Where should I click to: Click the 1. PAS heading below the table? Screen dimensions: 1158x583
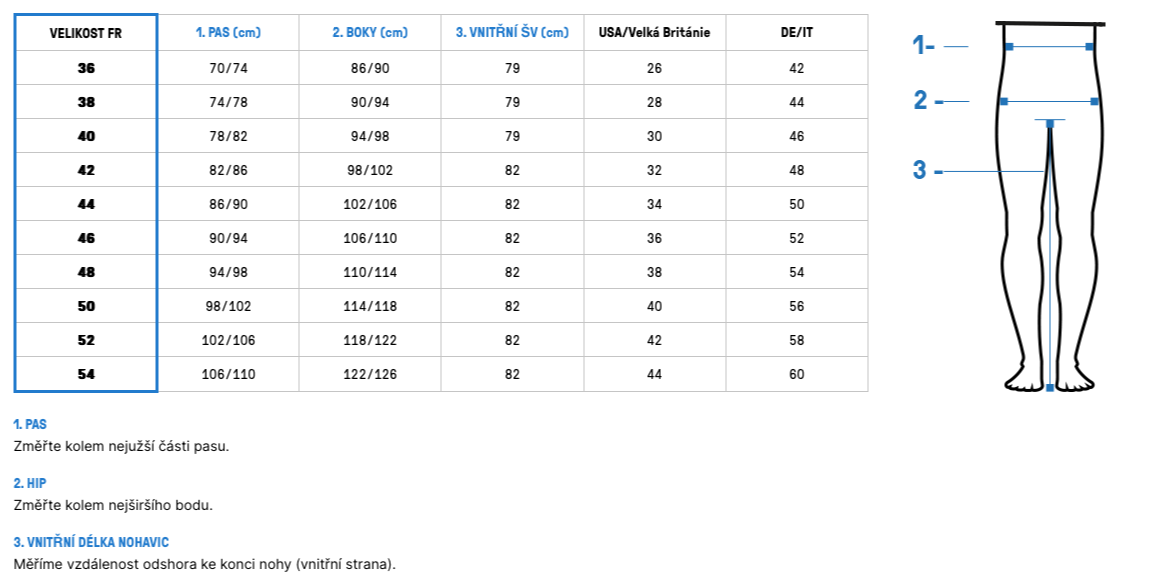pyautogui.click(x=30, y=424)
